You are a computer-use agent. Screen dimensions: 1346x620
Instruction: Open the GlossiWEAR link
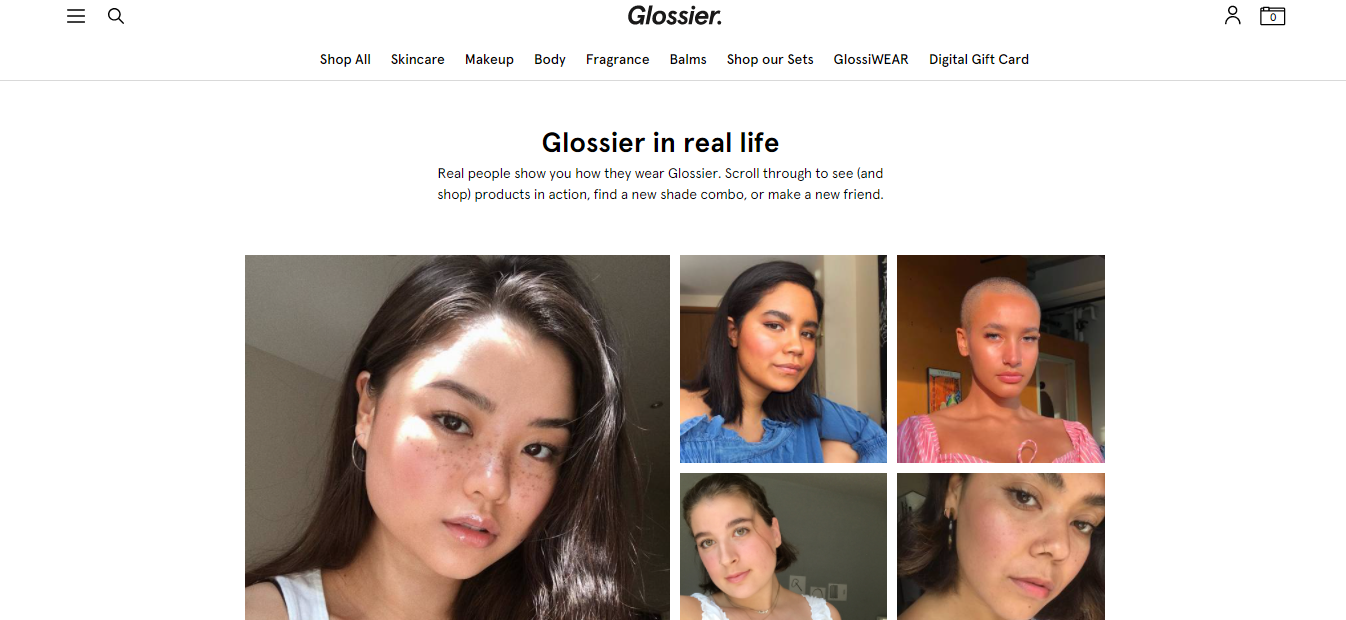coord(871,59)
